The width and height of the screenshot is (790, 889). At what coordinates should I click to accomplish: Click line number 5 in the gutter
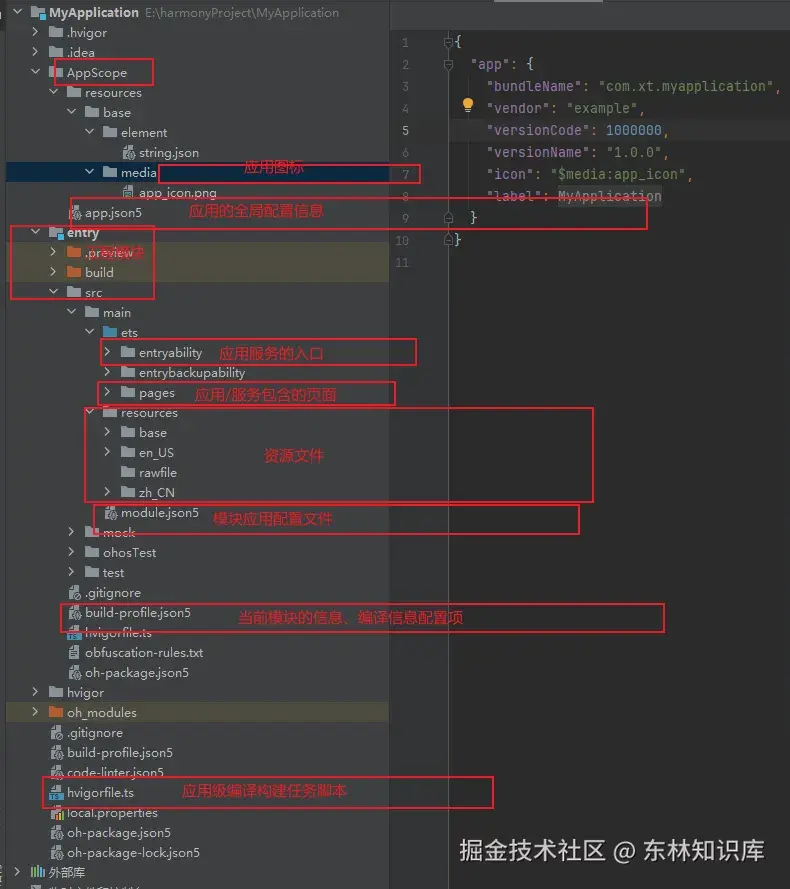click(x=405, y=130)
